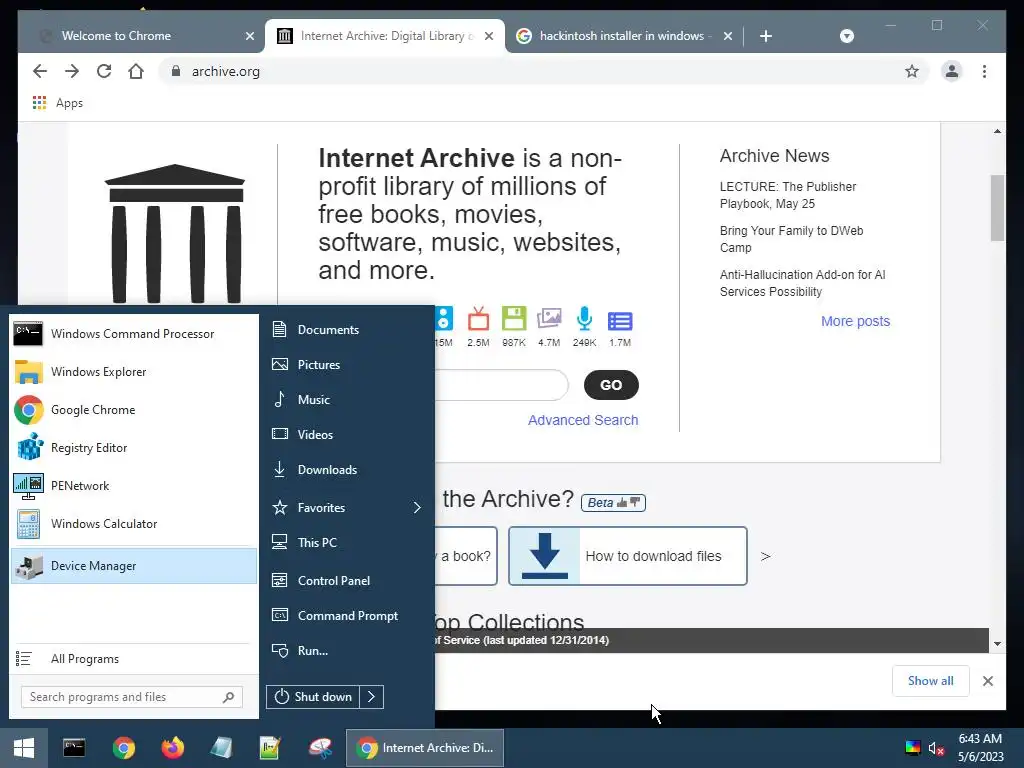1024x768 pixels.
Task: Focus the Search programs and files box
Action: [132, 697]
